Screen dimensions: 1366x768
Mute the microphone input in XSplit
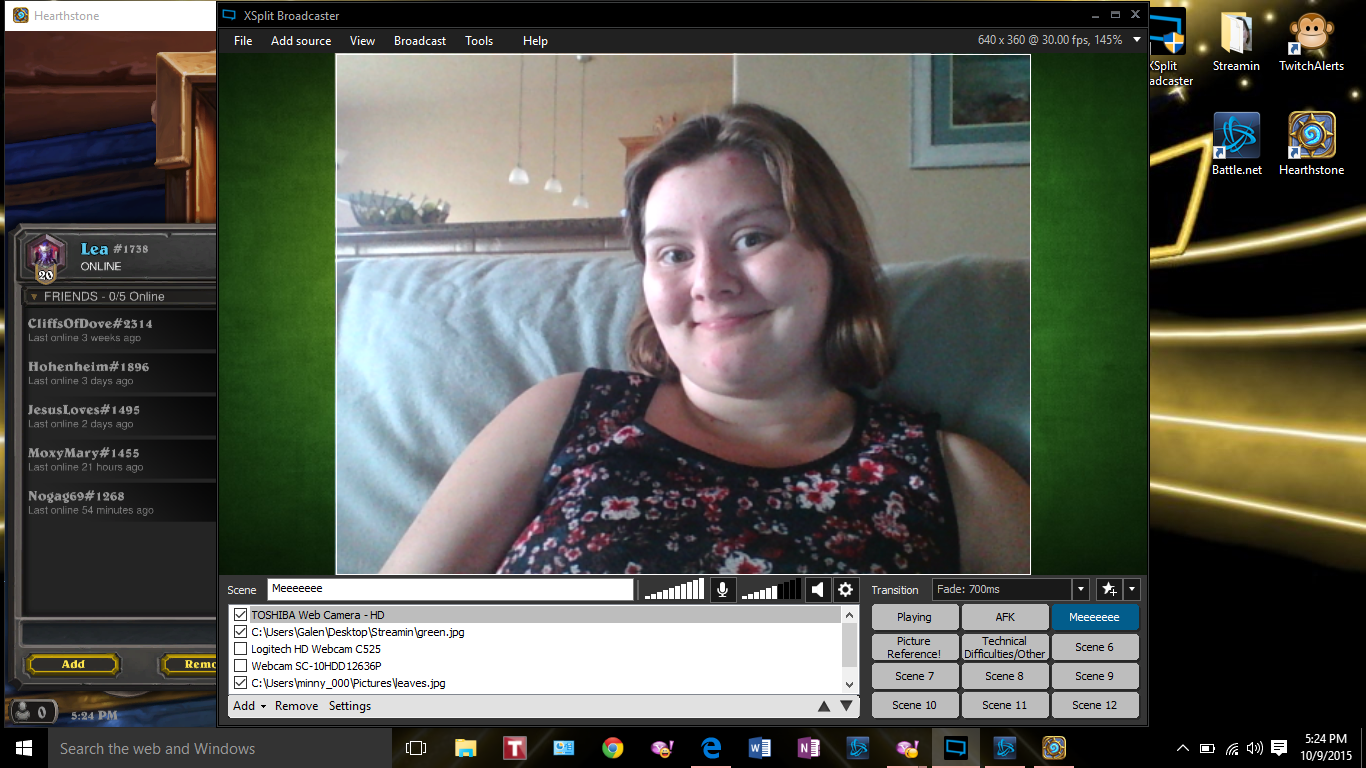pyautogui.click(x=722, y=589)
